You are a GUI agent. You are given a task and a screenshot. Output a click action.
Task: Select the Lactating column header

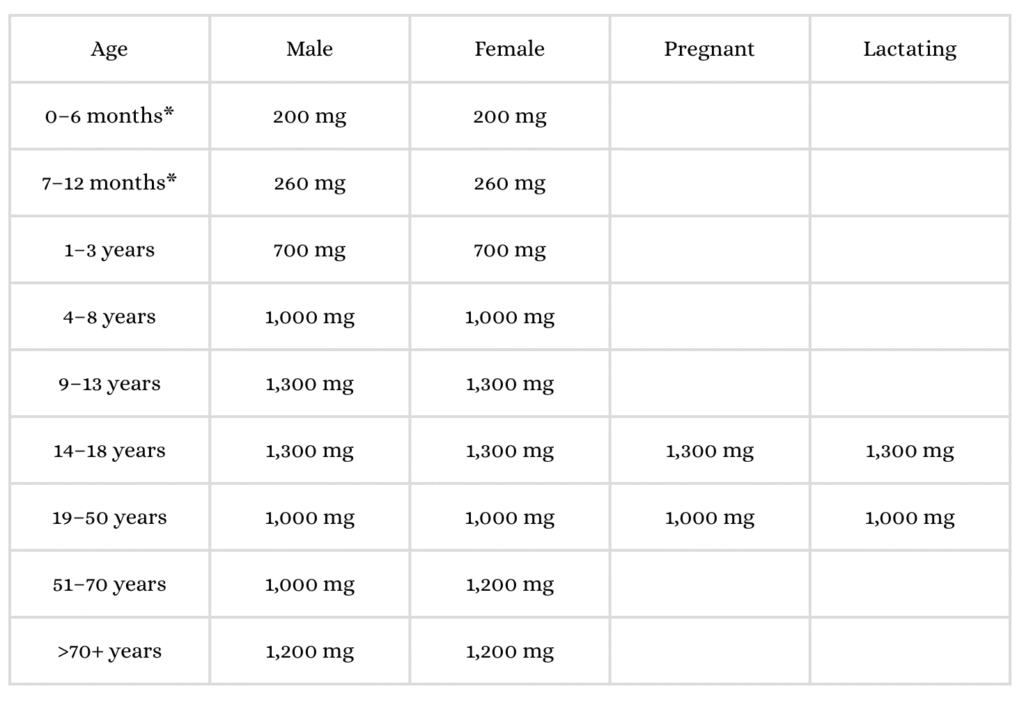click(x=909, y=49)
